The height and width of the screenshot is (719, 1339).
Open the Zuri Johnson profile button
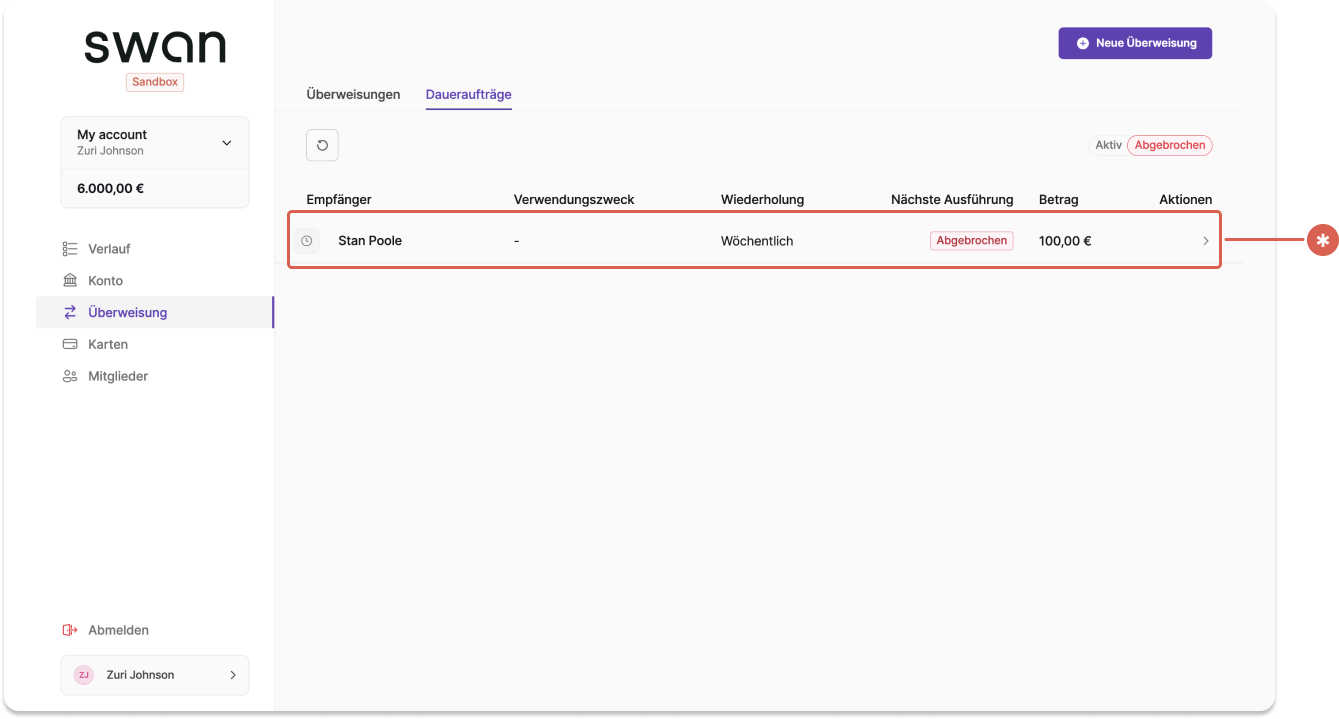click(155, 675)
